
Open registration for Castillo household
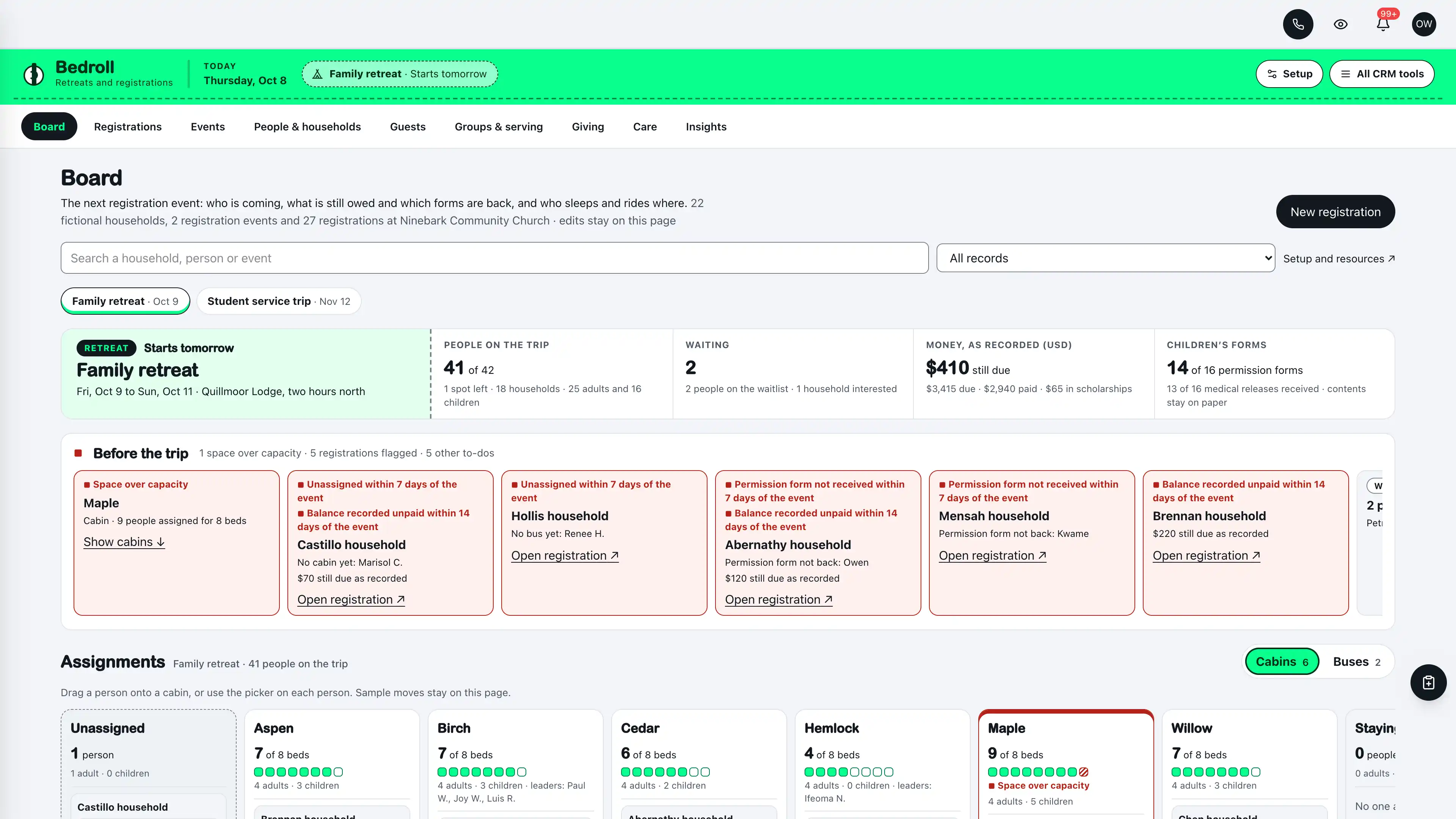coord(351,600)
